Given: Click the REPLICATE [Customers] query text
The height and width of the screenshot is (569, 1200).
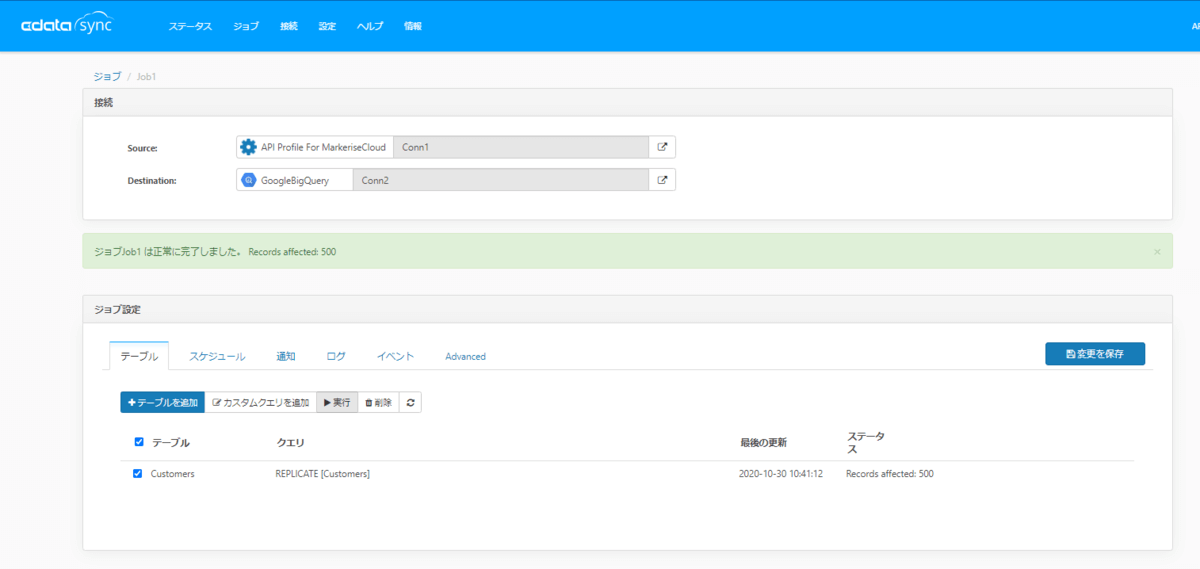Looking at the screenshot, I should tap(322, 474).
